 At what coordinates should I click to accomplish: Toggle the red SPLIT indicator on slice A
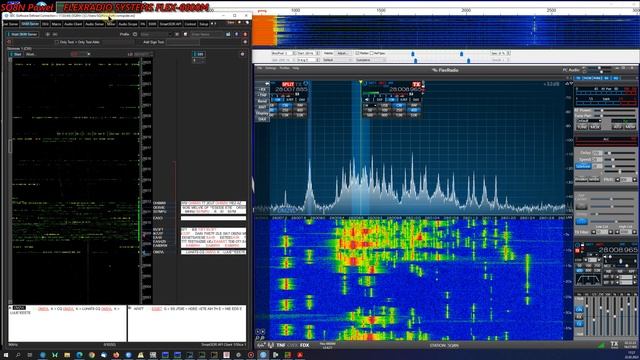coord(288,84)
